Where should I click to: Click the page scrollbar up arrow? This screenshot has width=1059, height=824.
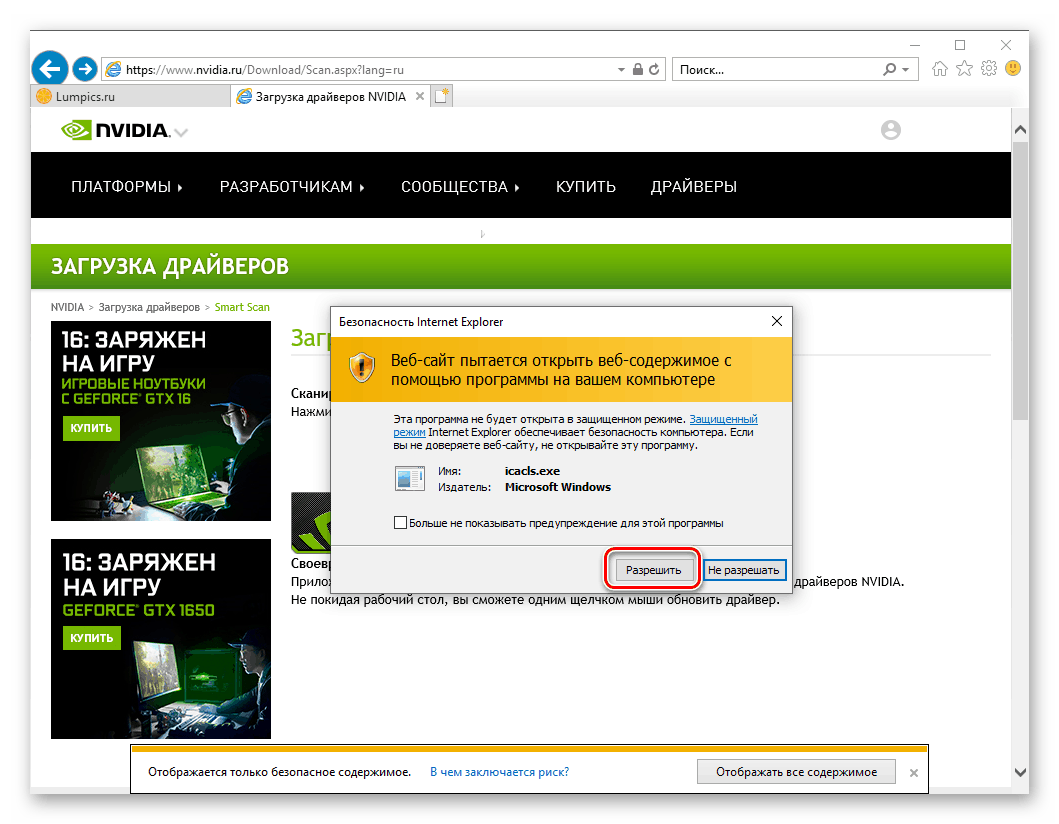1021,129
